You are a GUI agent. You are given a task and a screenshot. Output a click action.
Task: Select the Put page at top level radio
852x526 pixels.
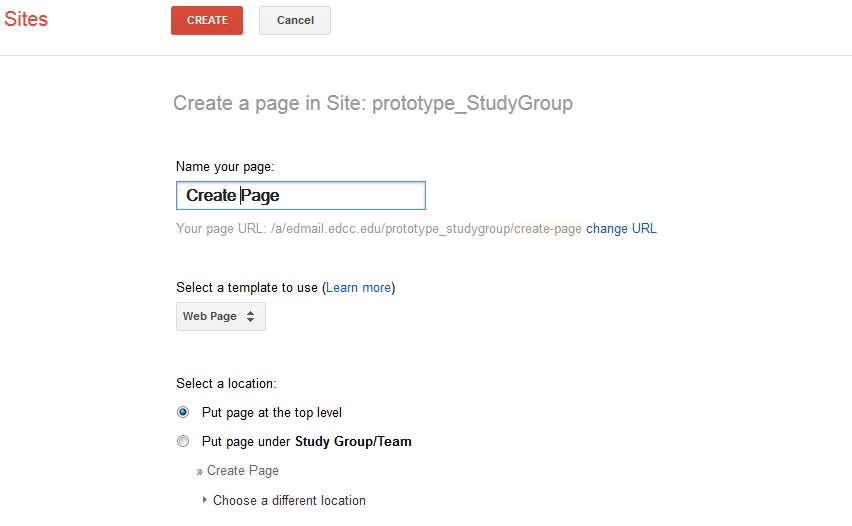183,412
